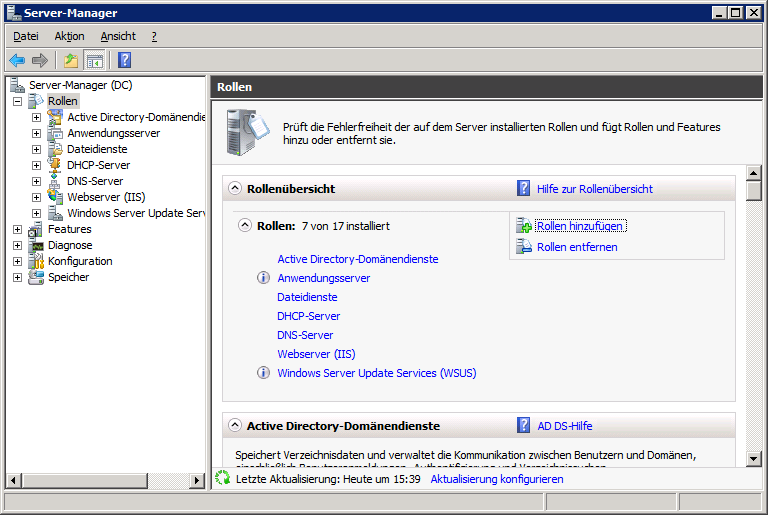Viewport: 768px width, 515px height.
Task: Click the Anwendungsserver tree icon
Action: point(55,133)
